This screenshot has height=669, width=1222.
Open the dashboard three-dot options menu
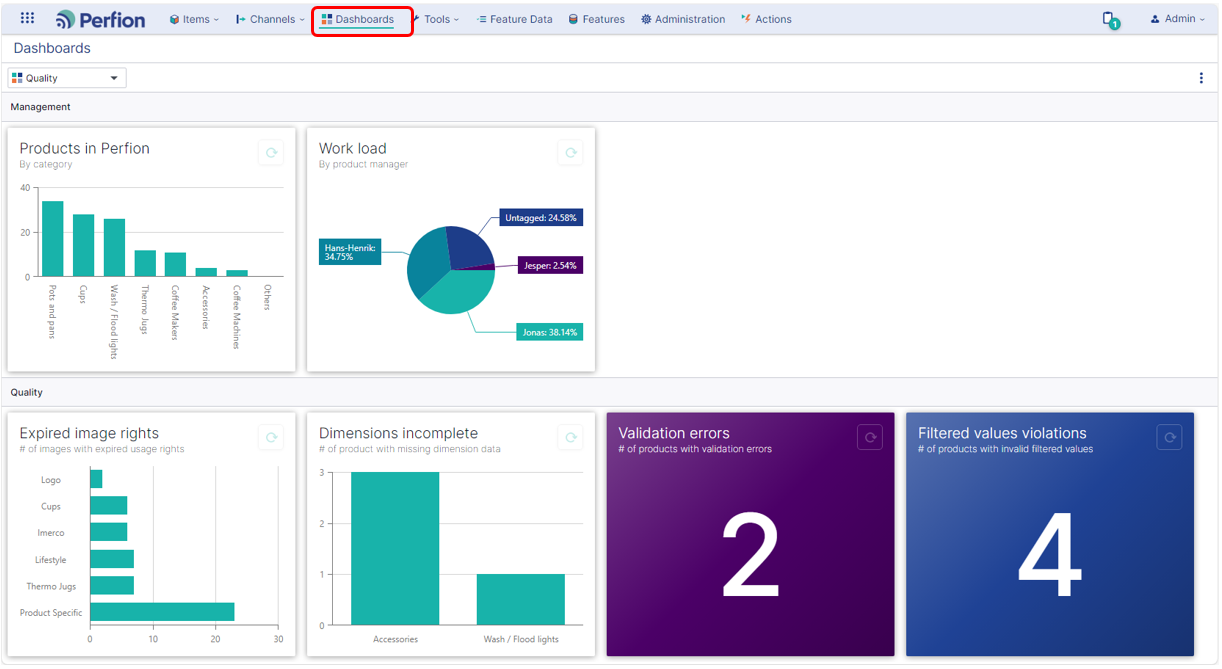click(1201, 78)
